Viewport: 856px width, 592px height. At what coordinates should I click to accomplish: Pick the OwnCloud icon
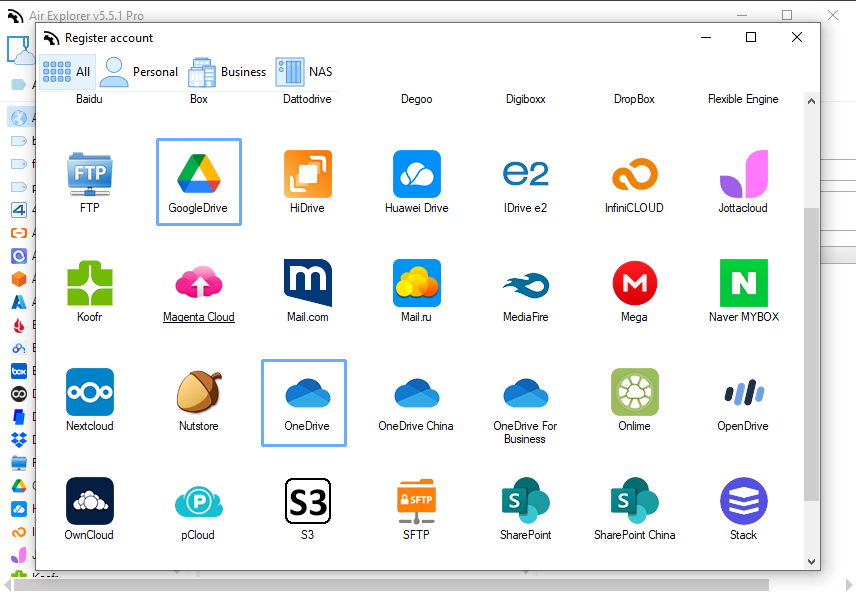click(90, 501)
